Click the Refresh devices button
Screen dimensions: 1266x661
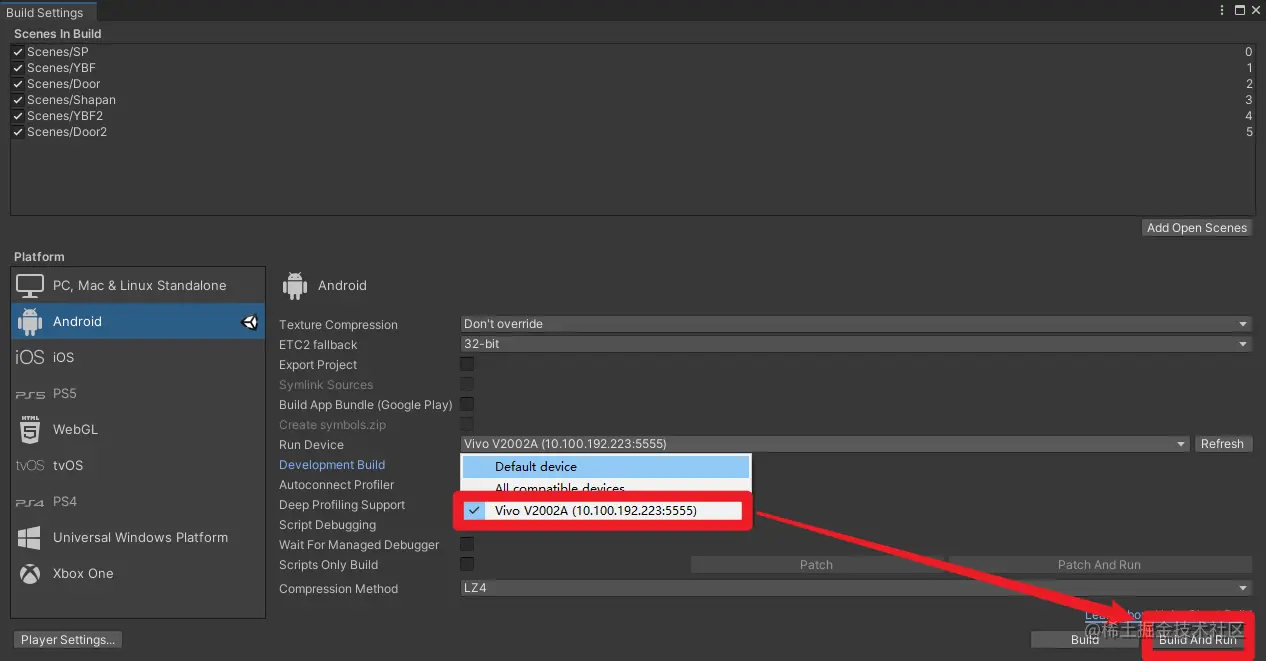1223,444
